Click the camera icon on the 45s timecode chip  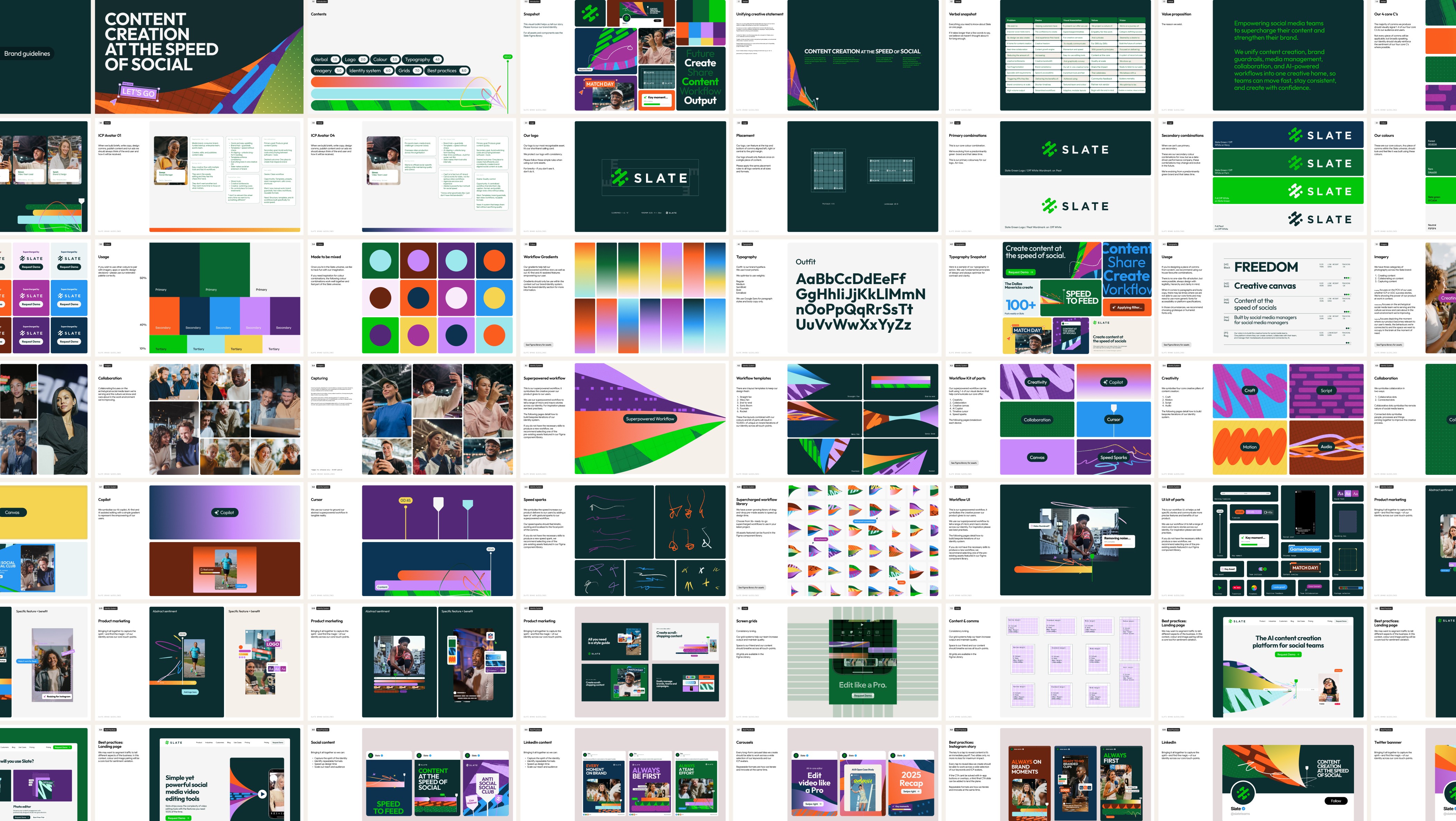[1266, 512]
